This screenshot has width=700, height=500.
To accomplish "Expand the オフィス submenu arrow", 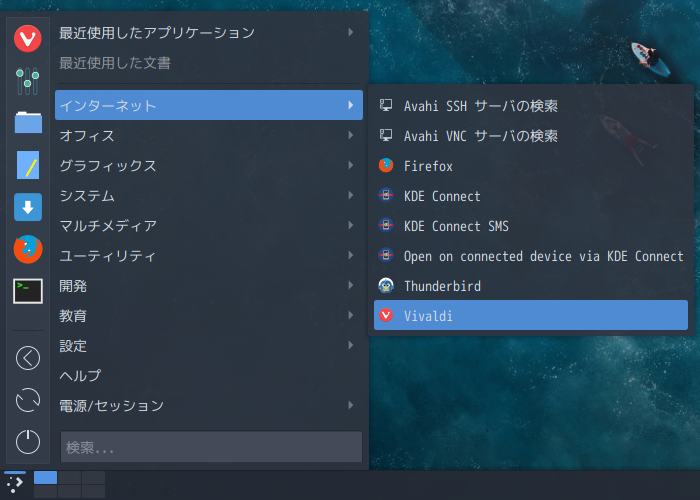I will click(351, 135).
